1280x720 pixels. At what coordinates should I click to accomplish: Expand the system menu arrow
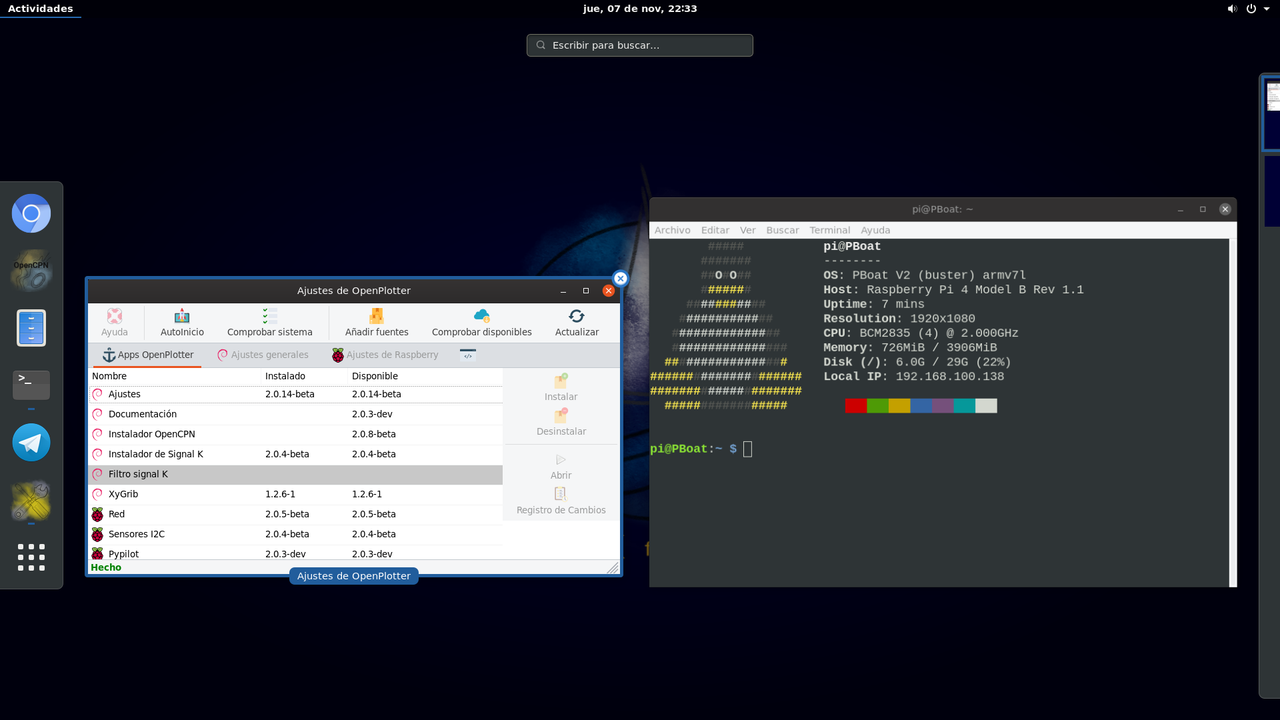point(1268,8)
